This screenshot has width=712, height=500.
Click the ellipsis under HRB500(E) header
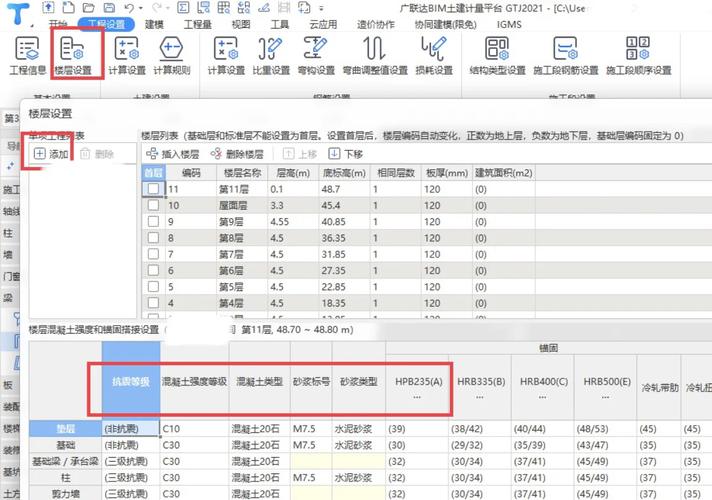tap(606, 397)
